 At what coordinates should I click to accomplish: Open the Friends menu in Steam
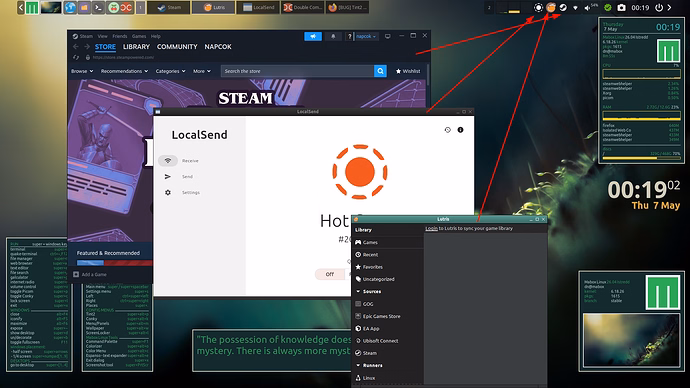[120, 37]
